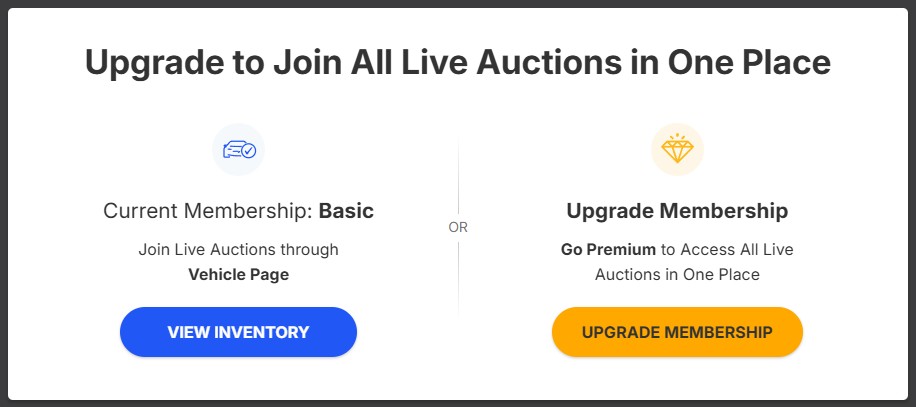Click the 'Auctions in One Place' description line

click(677, 274)
